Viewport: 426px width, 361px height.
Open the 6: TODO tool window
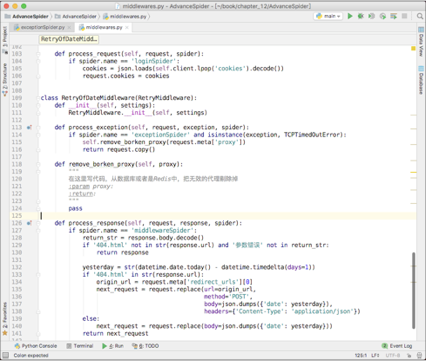pos(146,346)
